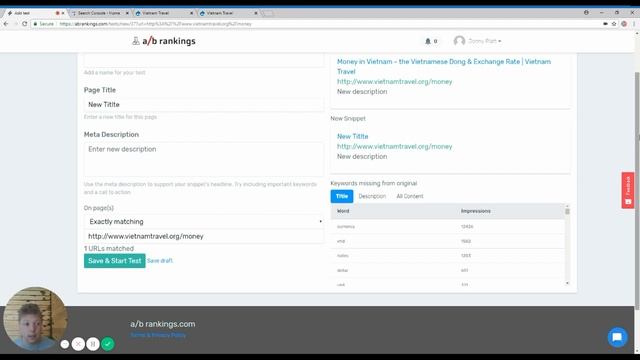Screen dimensions: 640x360
Task: Select the Description keywords tab
Action: tap(372, 196)
